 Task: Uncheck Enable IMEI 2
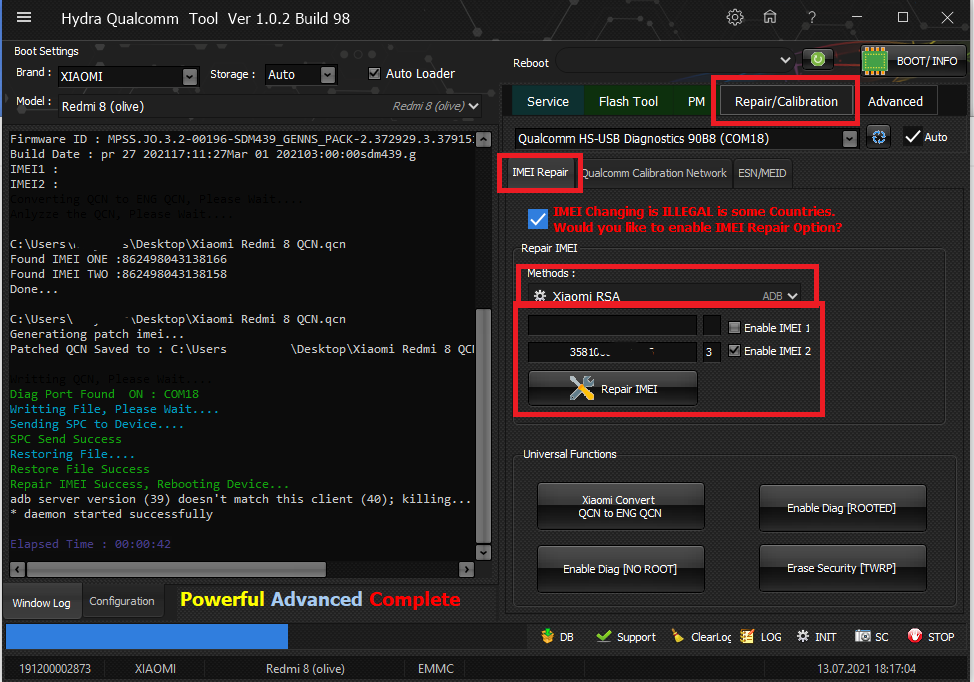[734, 350]
